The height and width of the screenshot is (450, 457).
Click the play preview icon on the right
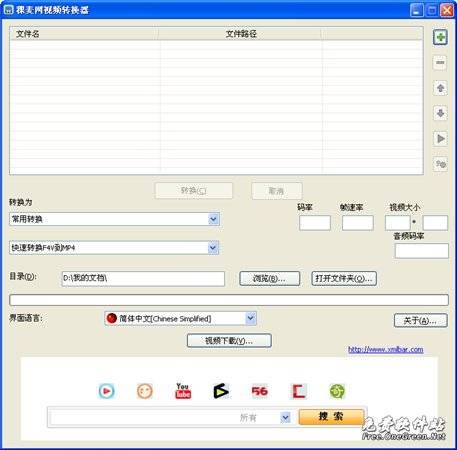(x=440, y=138)
